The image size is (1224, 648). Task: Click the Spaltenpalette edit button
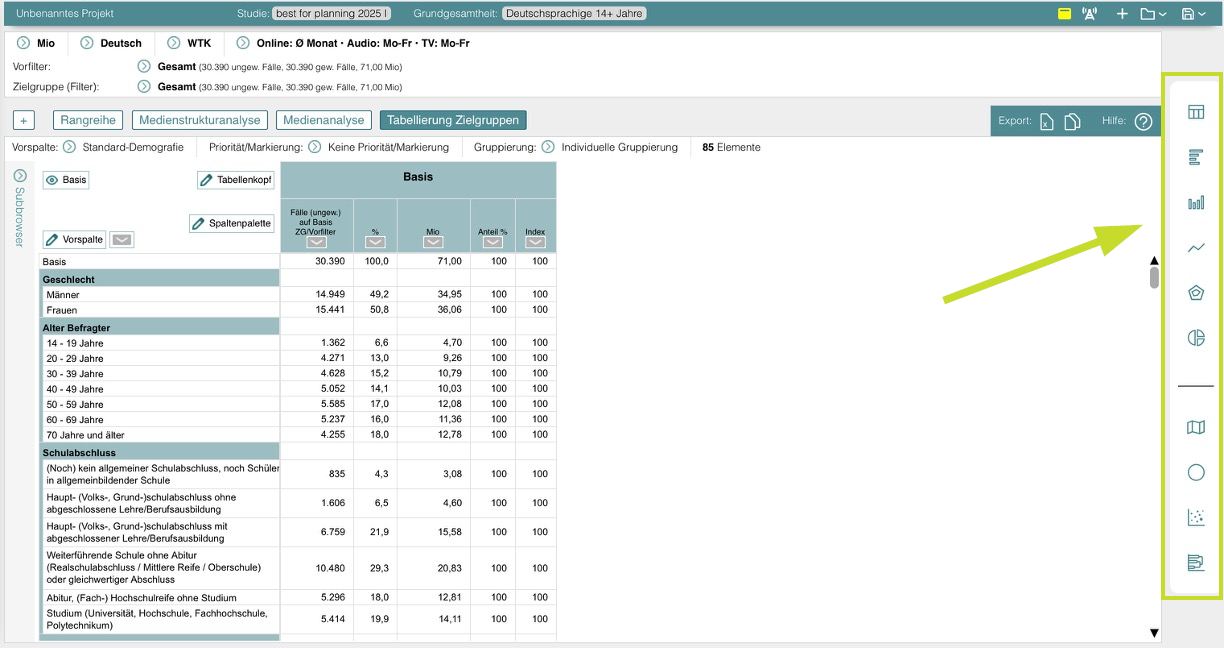[x=232, y=223]
